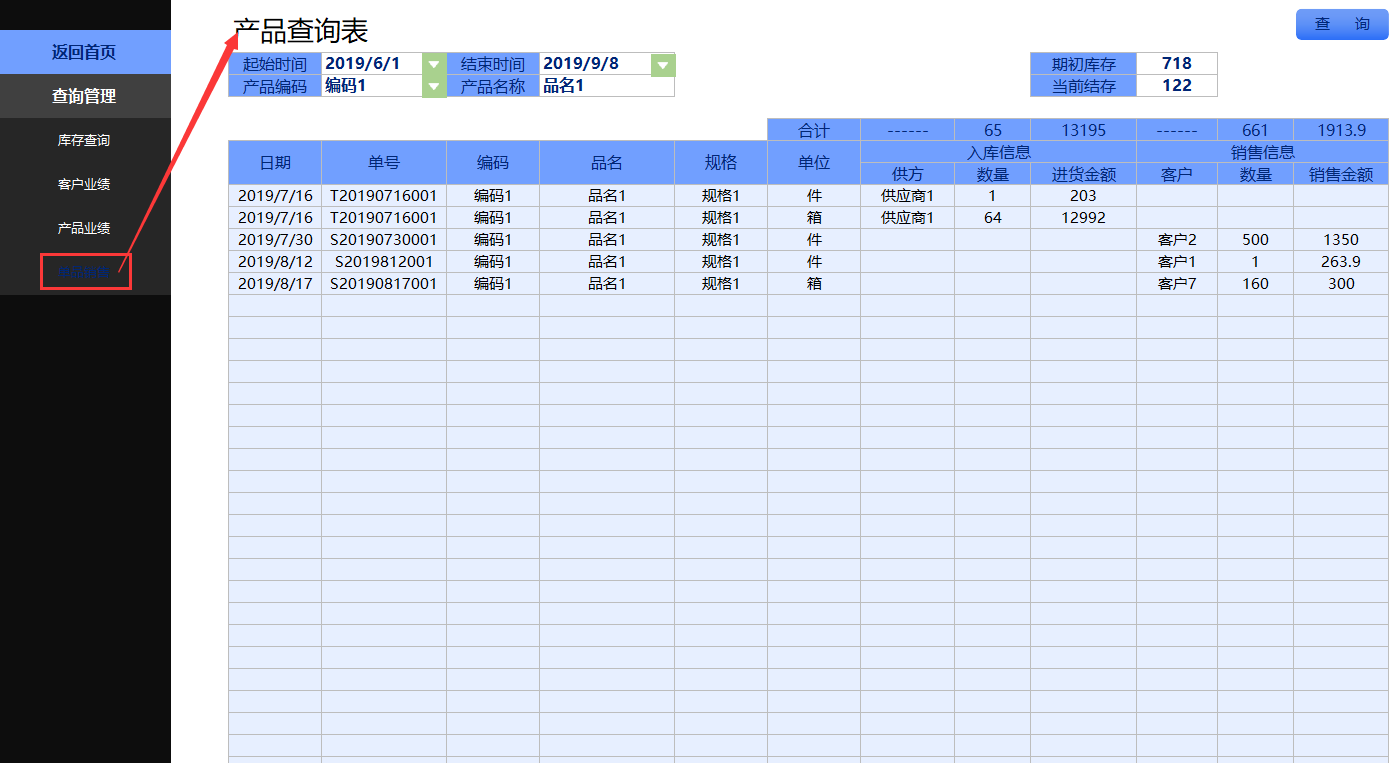Select 返回首页 in the sidebar
Viewport: 1391px width, 763px height.
click(85, 51)
